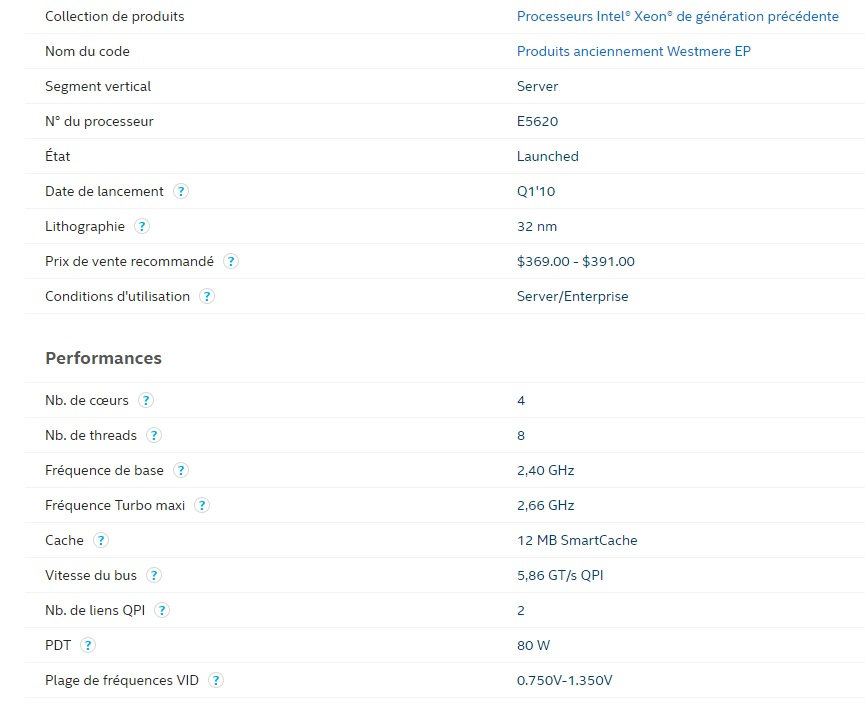This screenshot has height=712, width=865.
Task: Show help for Conditions d'utilisation
Action: pos(207,296)
